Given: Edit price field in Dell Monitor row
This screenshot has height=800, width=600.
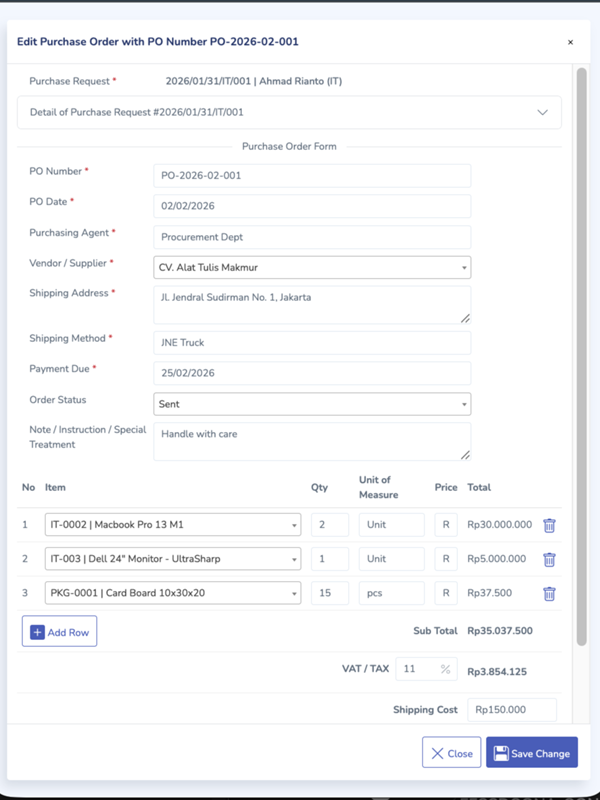Looking at the screenshot, I should point(446,559).
